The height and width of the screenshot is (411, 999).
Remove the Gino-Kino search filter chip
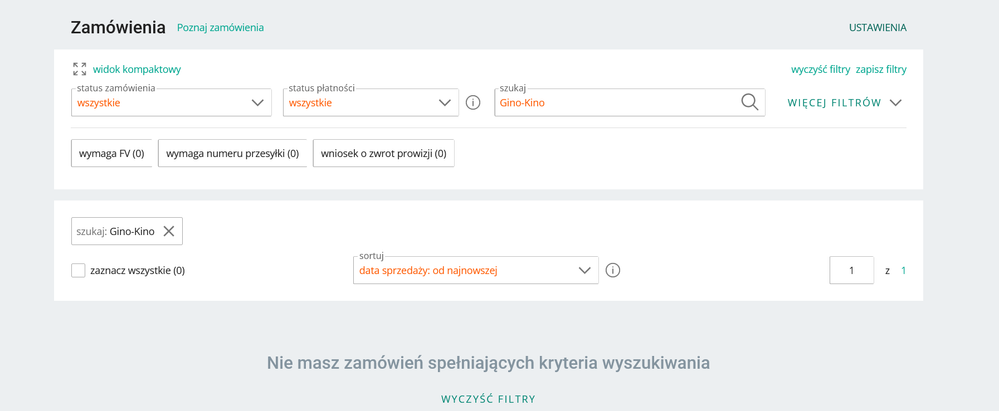pyautogui.click(x=169, y=231)
